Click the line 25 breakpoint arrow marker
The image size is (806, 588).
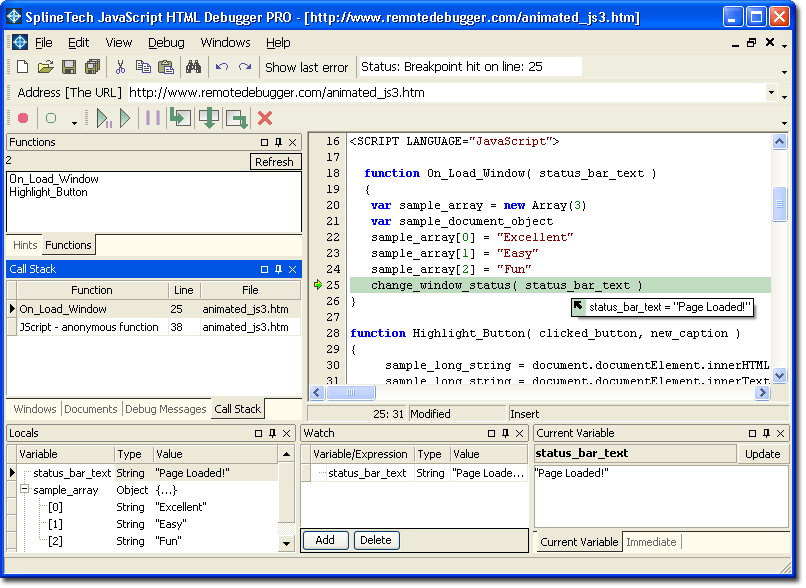coord(318,285)
